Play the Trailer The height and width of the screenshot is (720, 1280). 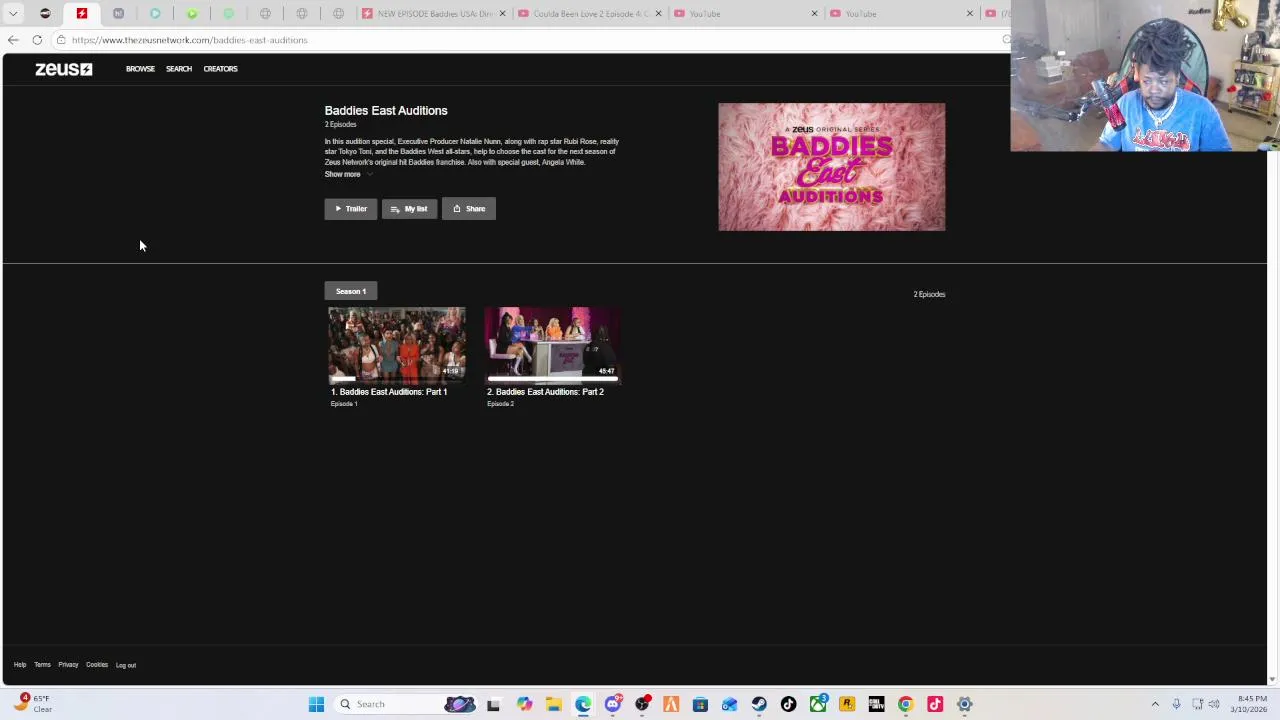351,209
